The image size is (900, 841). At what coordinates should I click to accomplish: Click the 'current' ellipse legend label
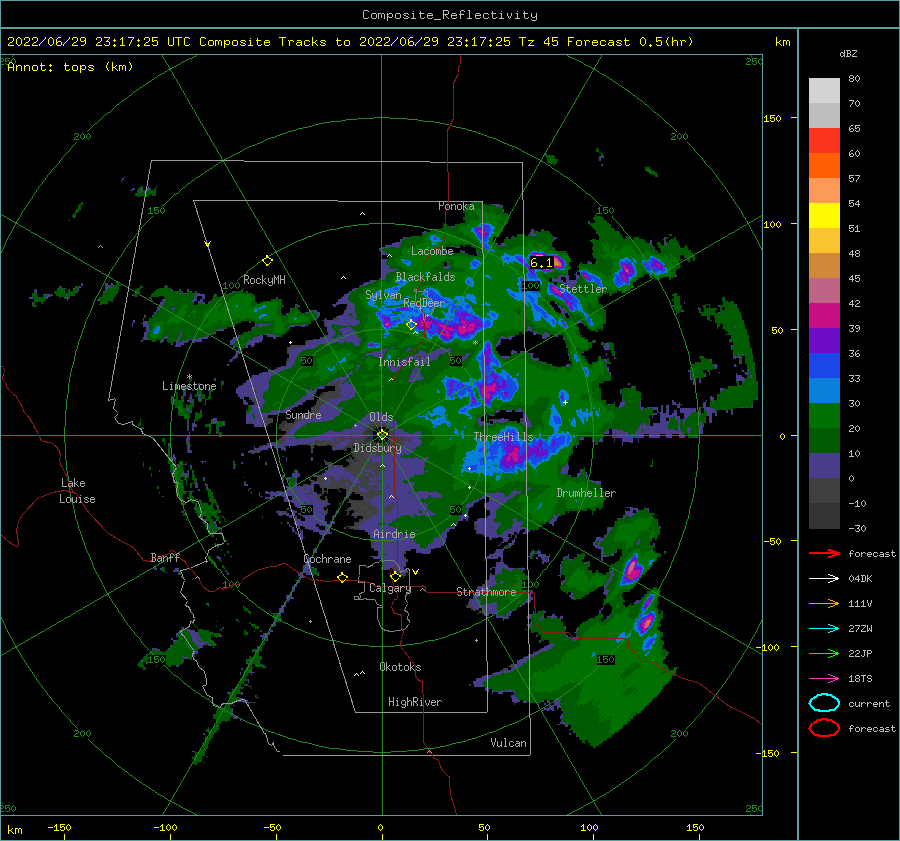(x=868, y=704)
